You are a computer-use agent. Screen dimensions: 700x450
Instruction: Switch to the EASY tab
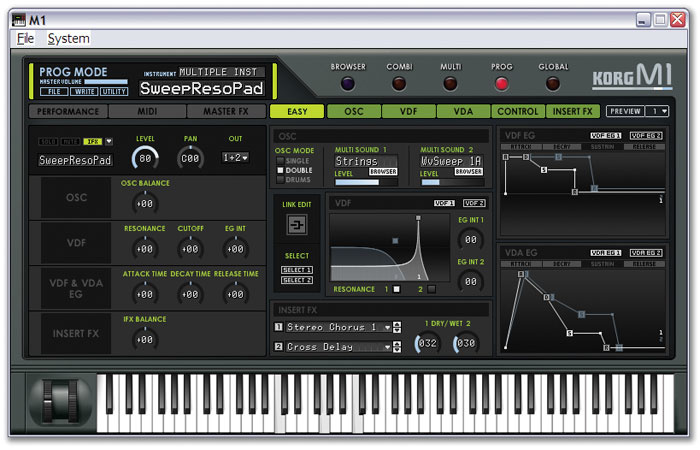tap(297, 112)
